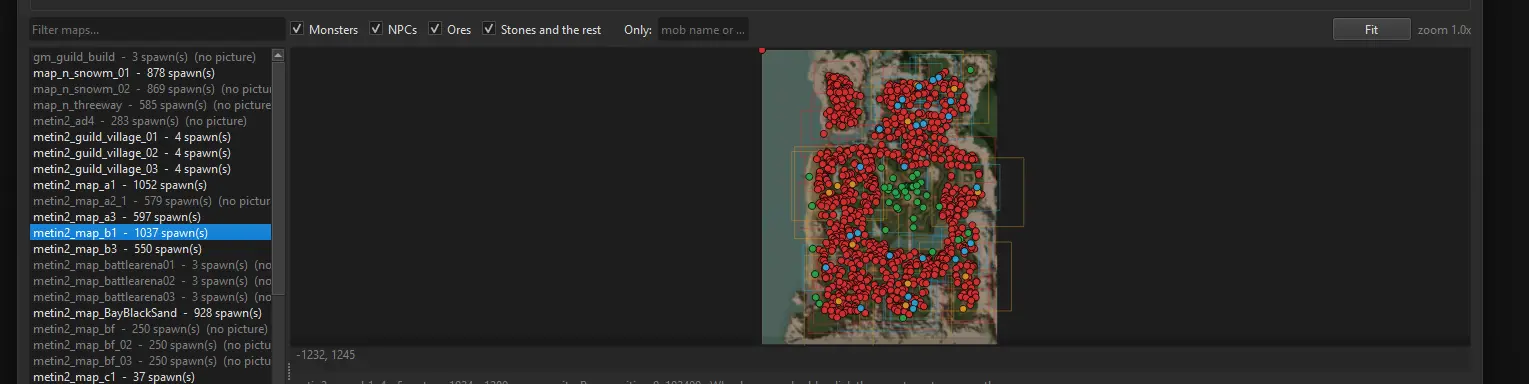Select gm_guild_build map entry
1529x384 pixels.
pyautogui.click(x=151, y=57)
